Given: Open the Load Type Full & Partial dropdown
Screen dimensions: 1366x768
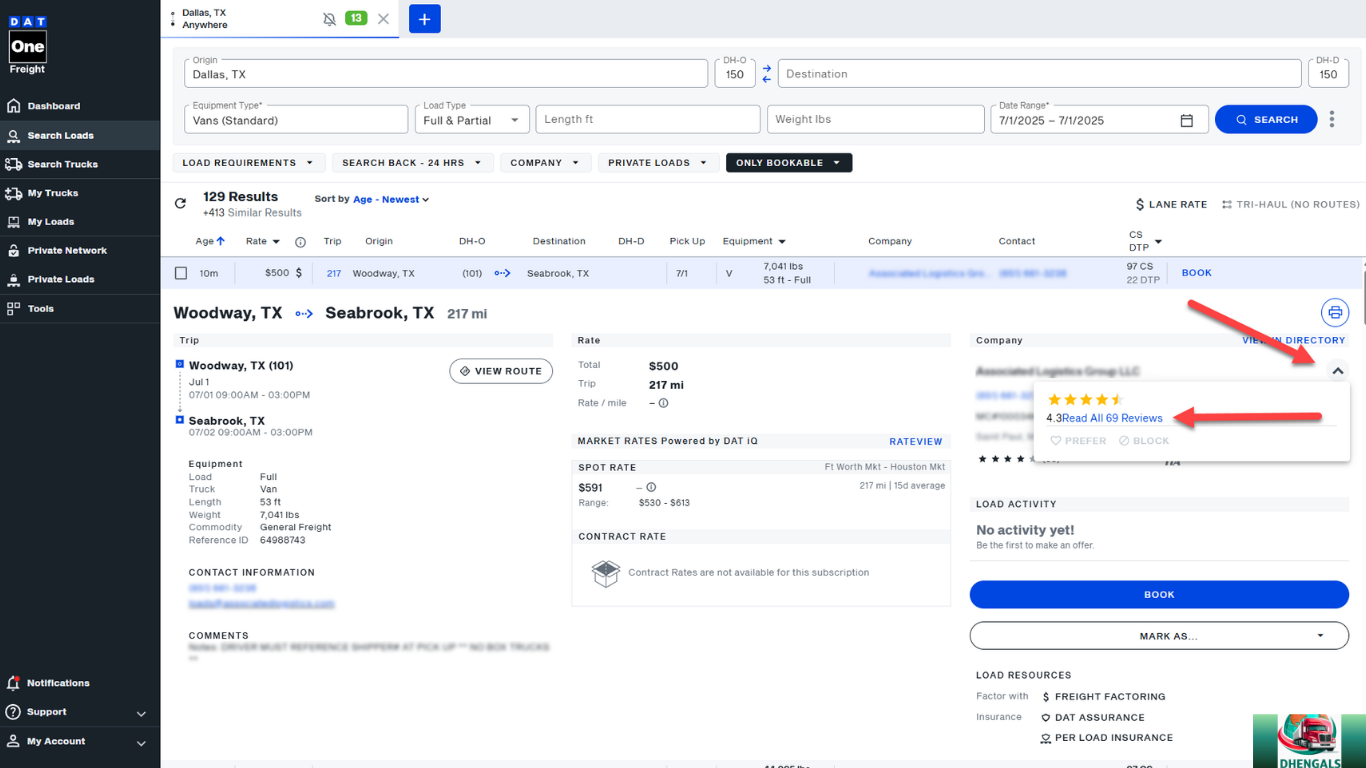Looking at the screenshot, I should [472, 120].
